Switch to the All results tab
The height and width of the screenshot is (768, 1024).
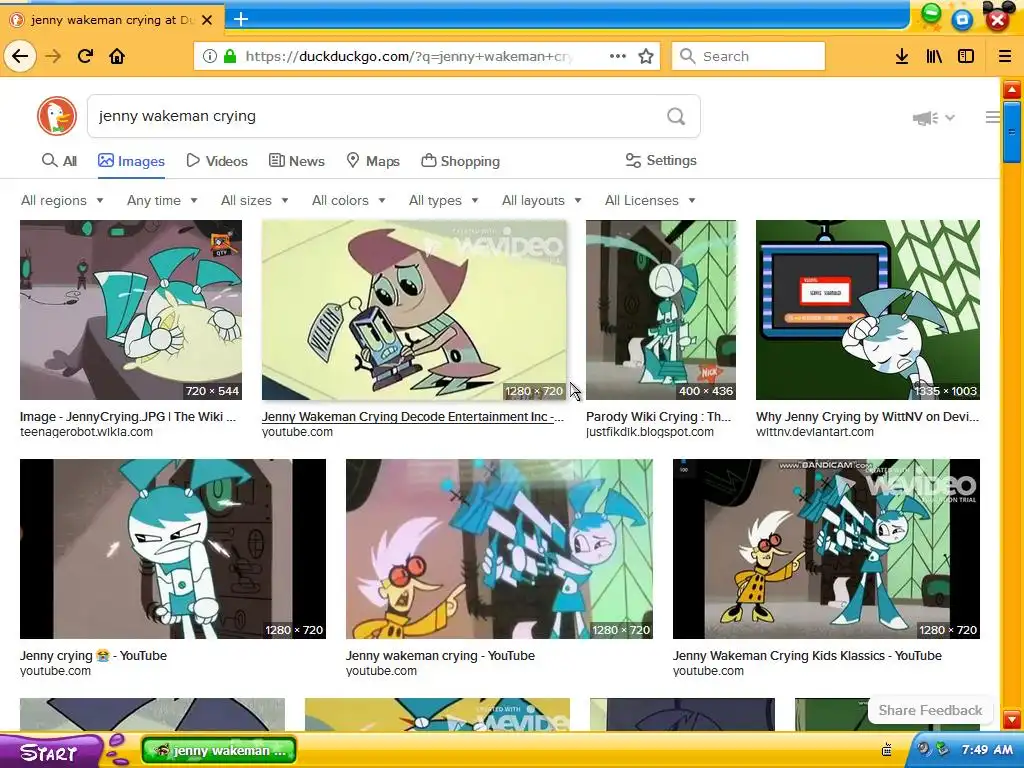59,161
